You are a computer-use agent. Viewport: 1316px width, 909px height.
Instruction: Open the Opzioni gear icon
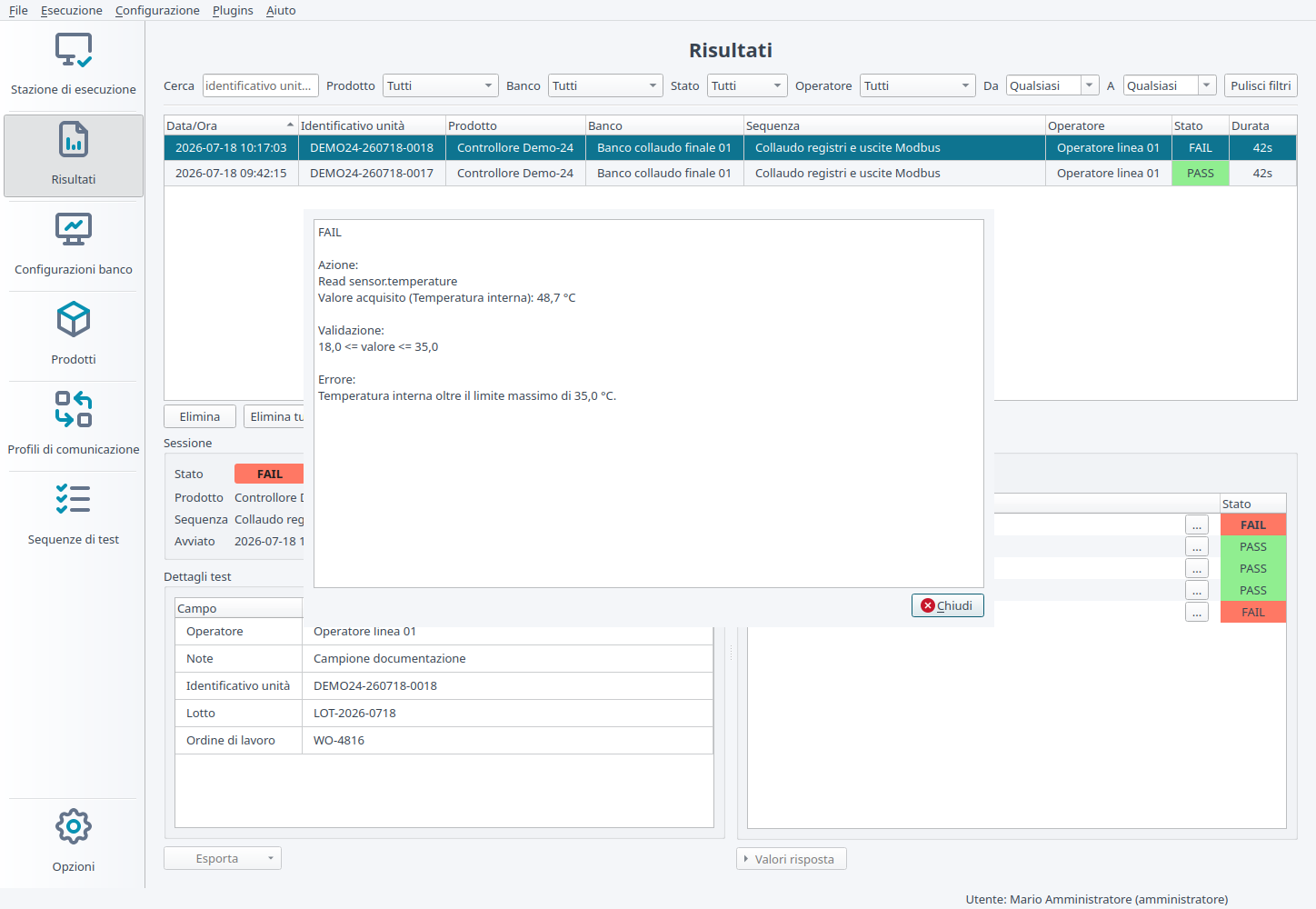tap(74, 826)
